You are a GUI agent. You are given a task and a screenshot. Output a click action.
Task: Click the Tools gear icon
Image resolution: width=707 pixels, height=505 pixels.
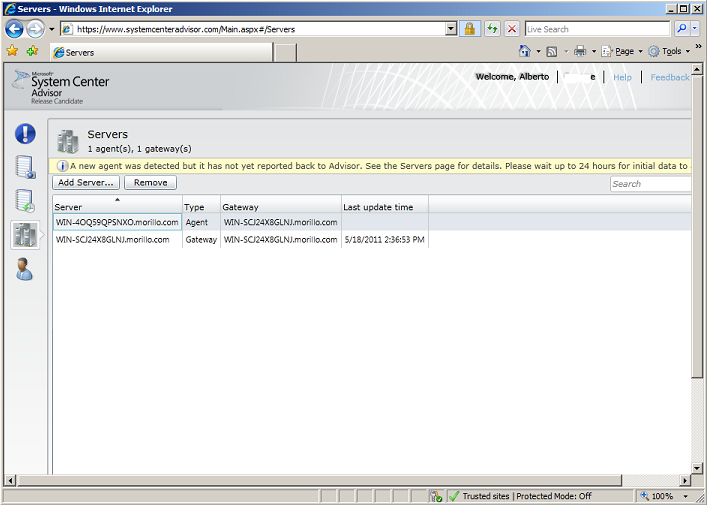[654, 51]
